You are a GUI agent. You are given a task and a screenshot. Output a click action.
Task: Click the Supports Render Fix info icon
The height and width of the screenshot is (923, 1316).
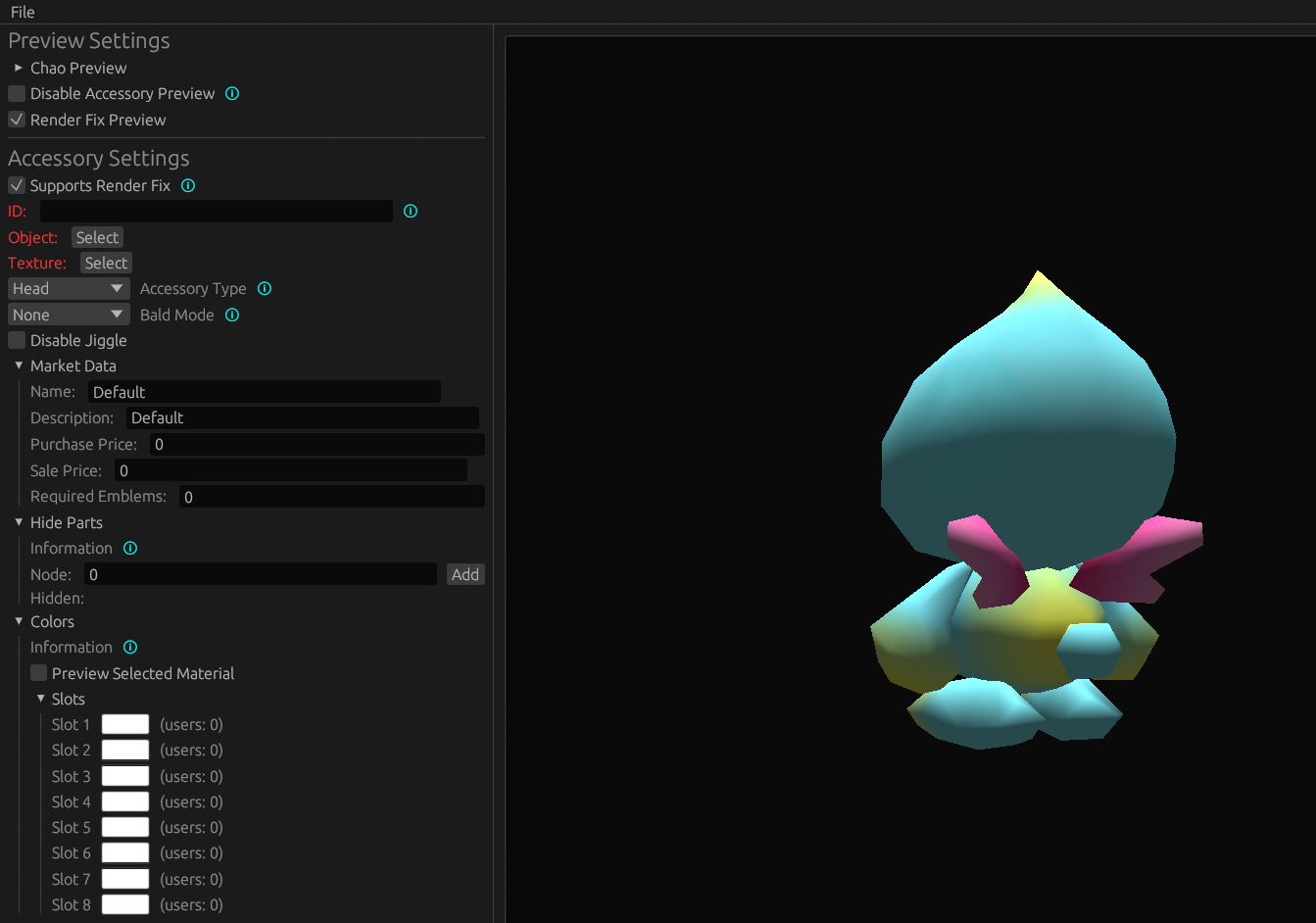(187, 185)
